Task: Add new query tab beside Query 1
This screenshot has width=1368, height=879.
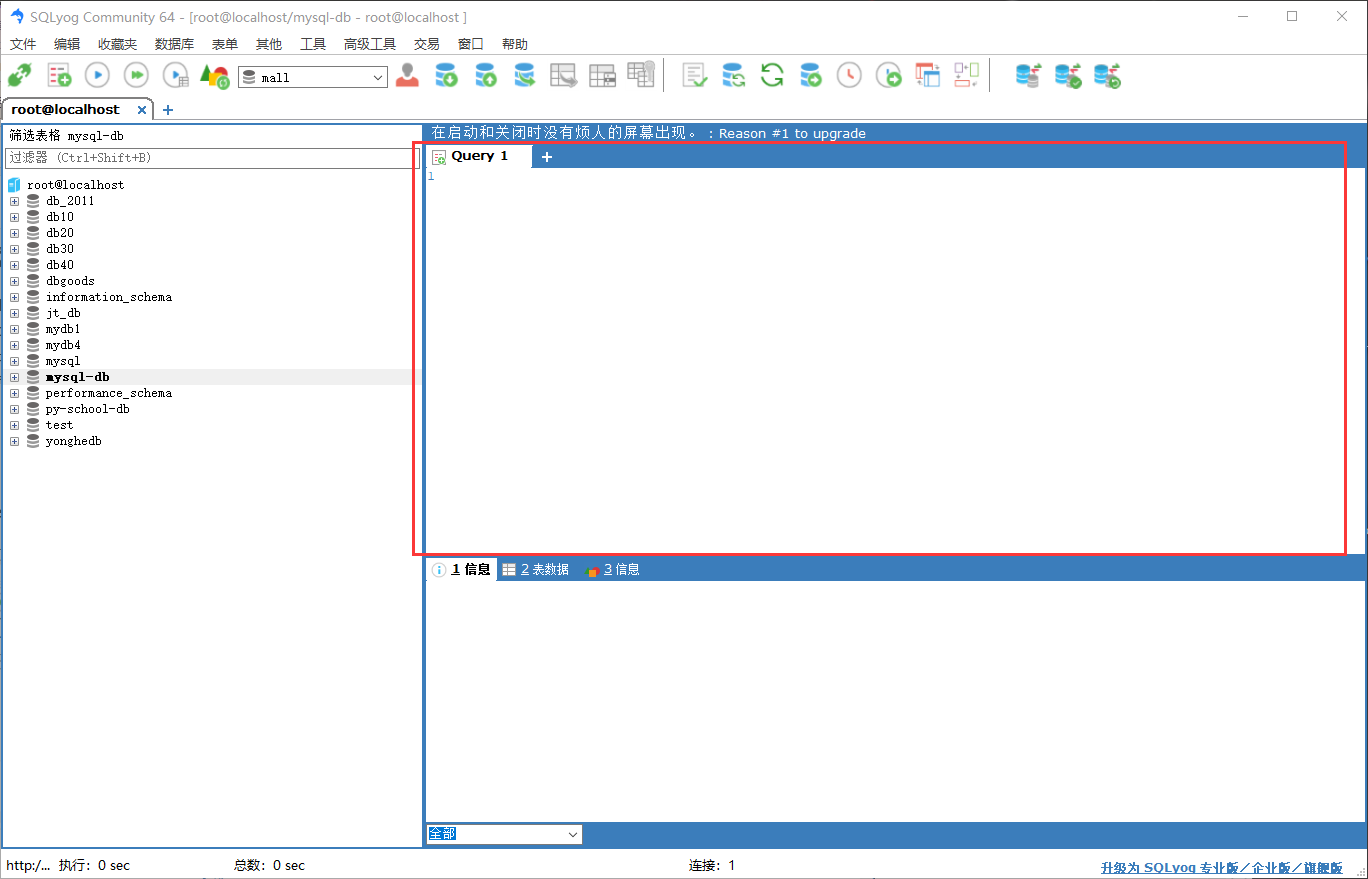Action: [x=547, y=157]
